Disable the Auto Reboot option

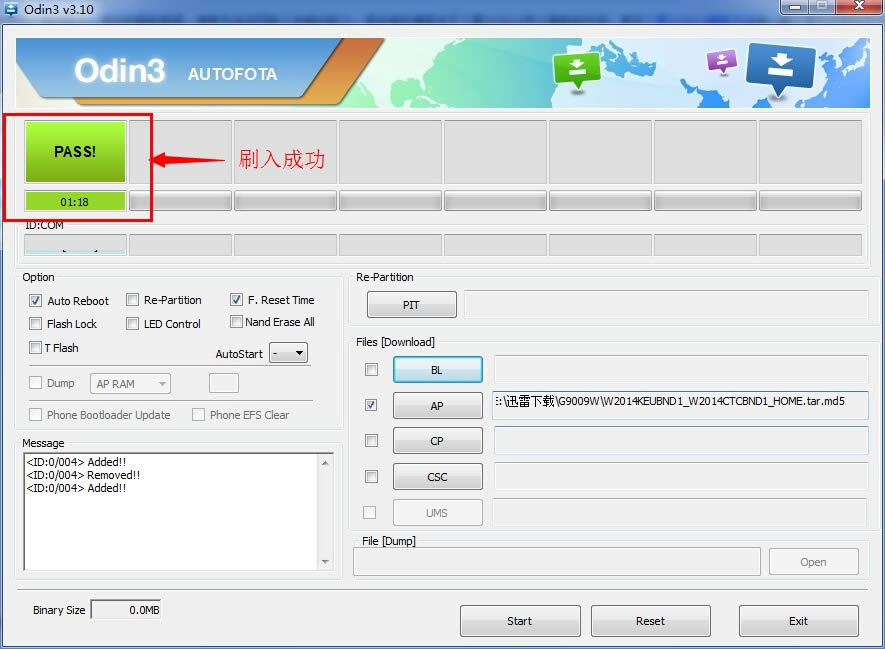point(35,301)
